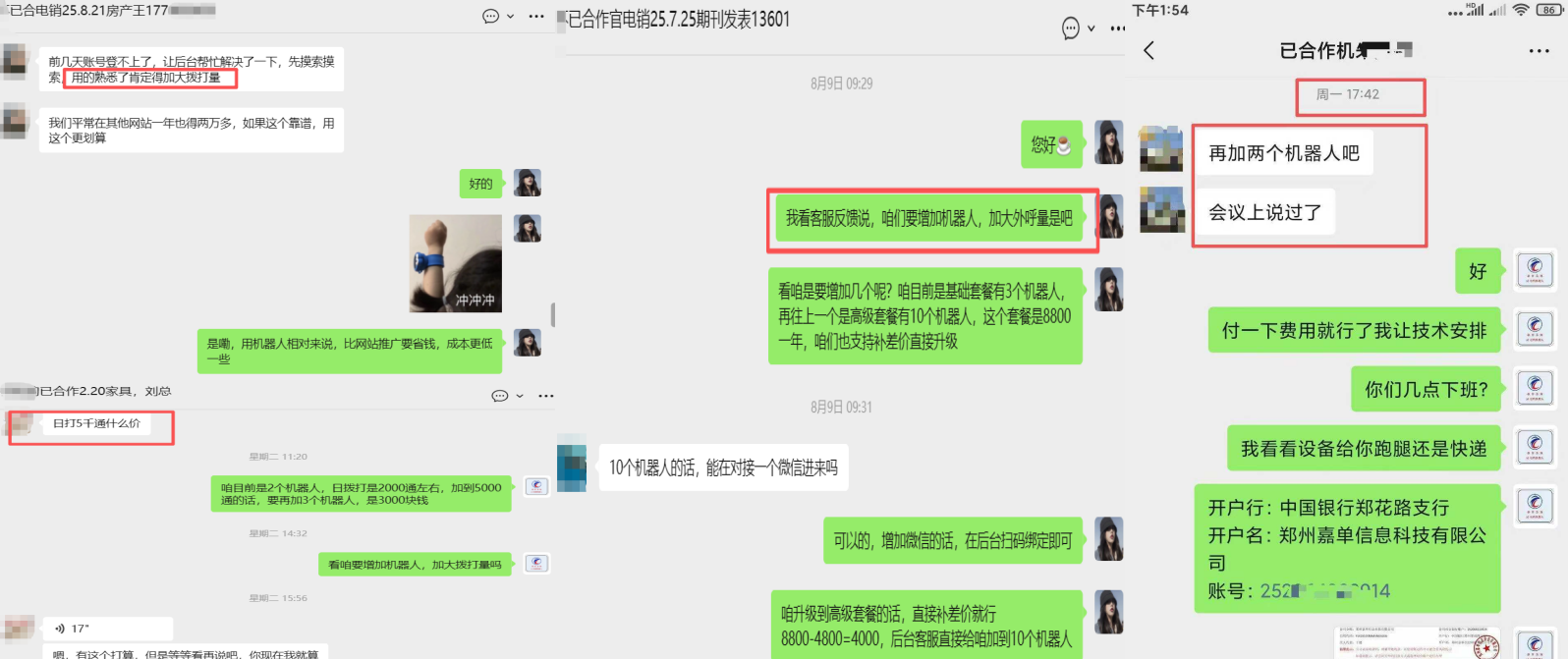Select the 付一下费用就行了我让技术安排 message bubble
The width and height of the screenshot is (1568, 659).
click(1355, 330)
